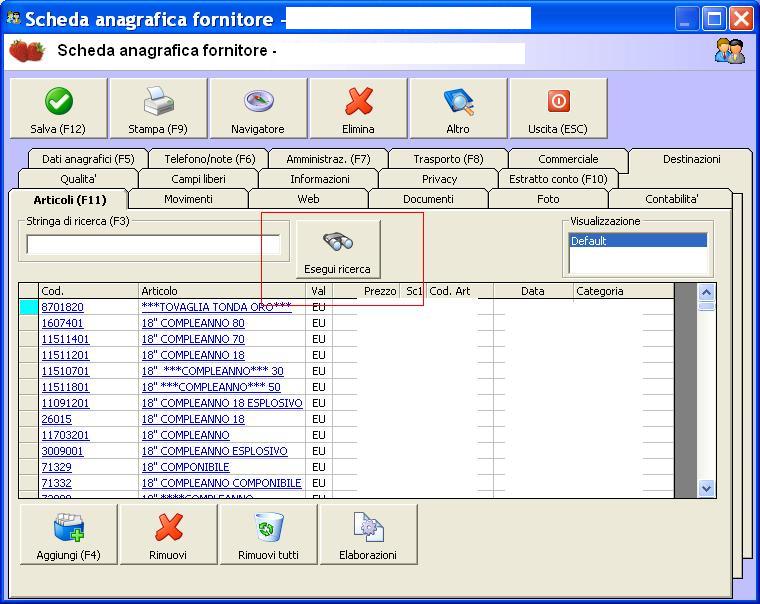Exit using the Uscita (ESC) button
The width and height of the screenshot is (760, 604).
tap(558, 109)
